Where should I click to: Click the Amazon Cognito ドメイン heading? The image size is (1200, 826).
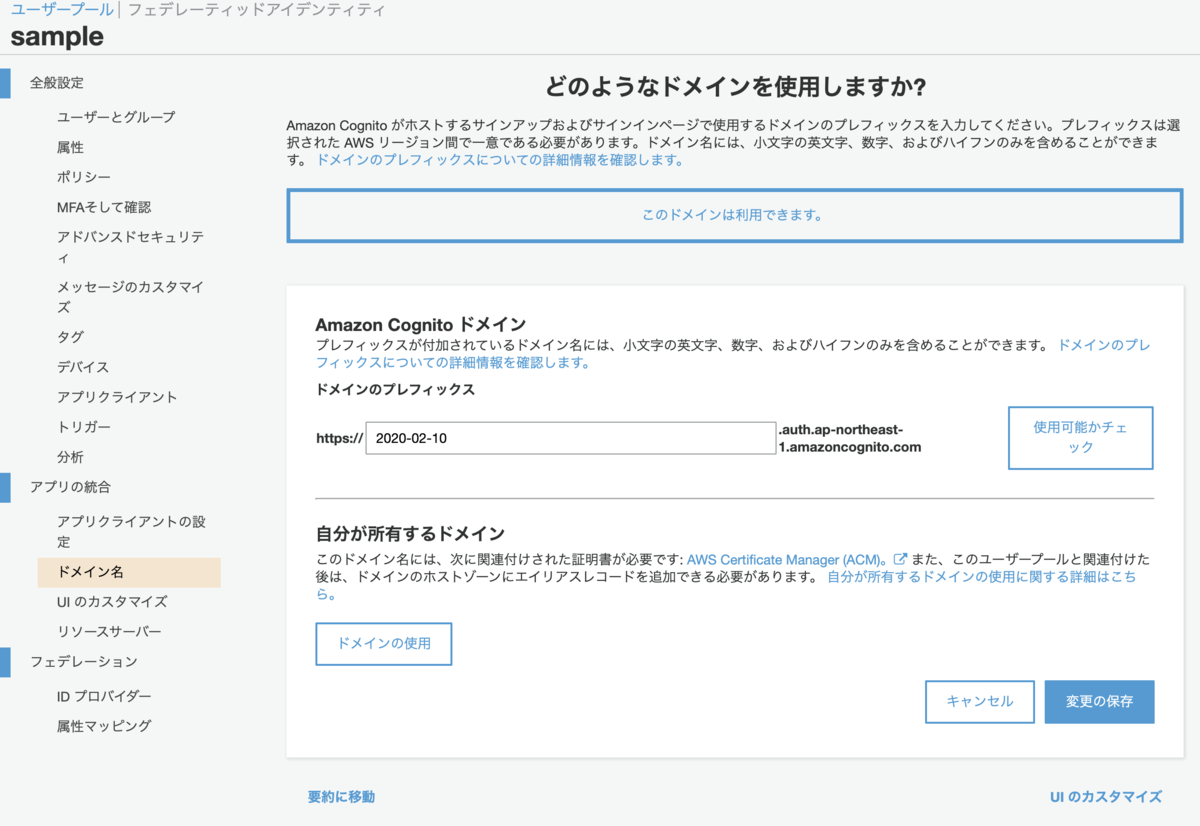pos(420,324)
